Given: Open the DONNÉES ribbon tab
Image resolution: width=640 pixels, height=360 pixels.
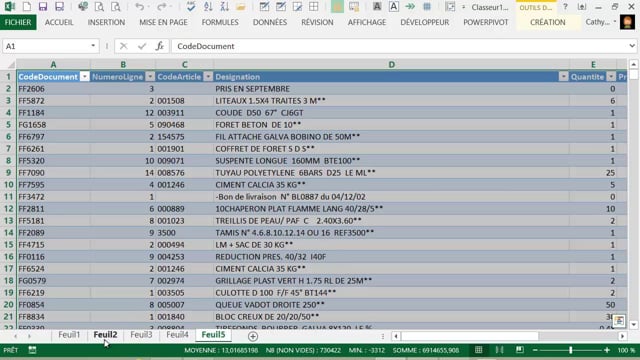Looking at the screenshot, I should [x=270, y=22].
